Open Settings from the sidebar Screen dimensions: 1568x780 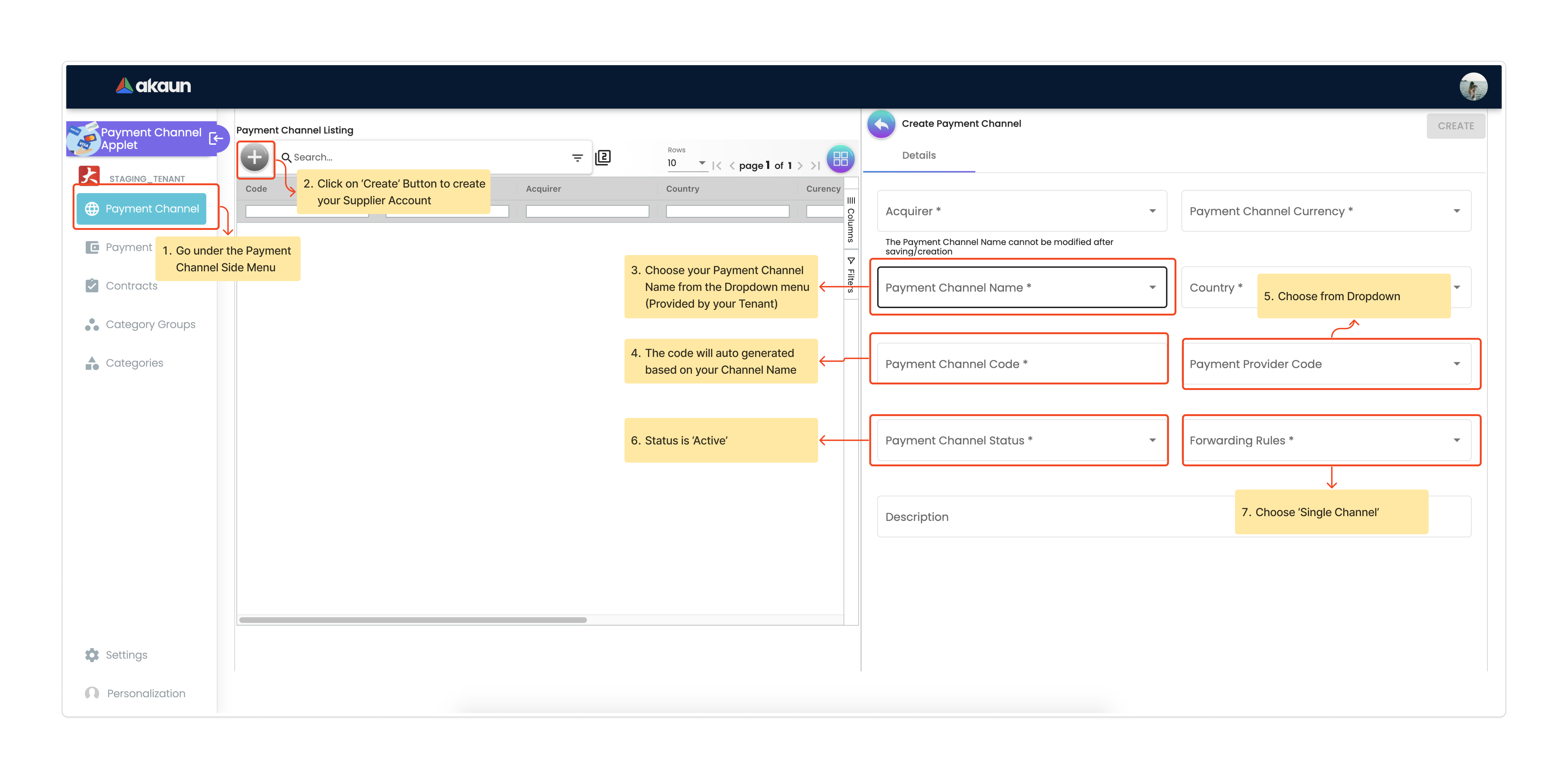[x=126, y=655]
